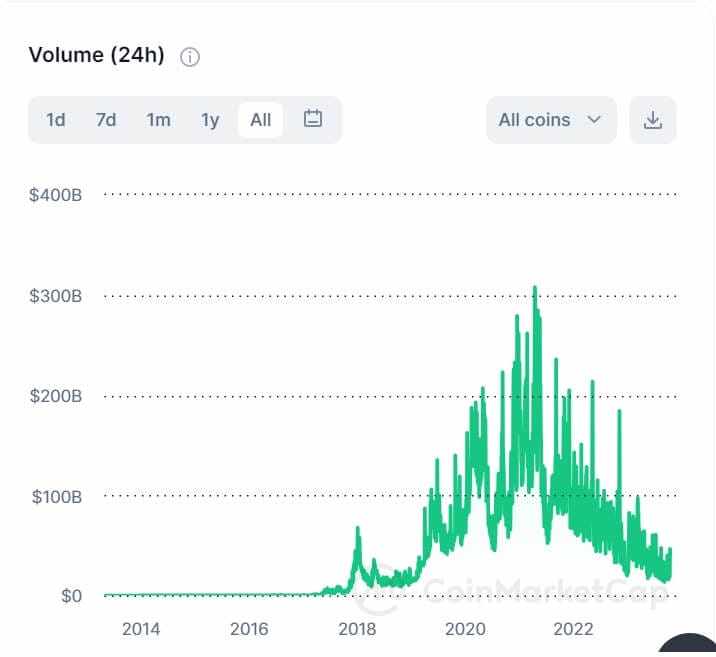Screen dimensions: 716x657
Task: Click the $300B axis label
Action: (56, 296)
